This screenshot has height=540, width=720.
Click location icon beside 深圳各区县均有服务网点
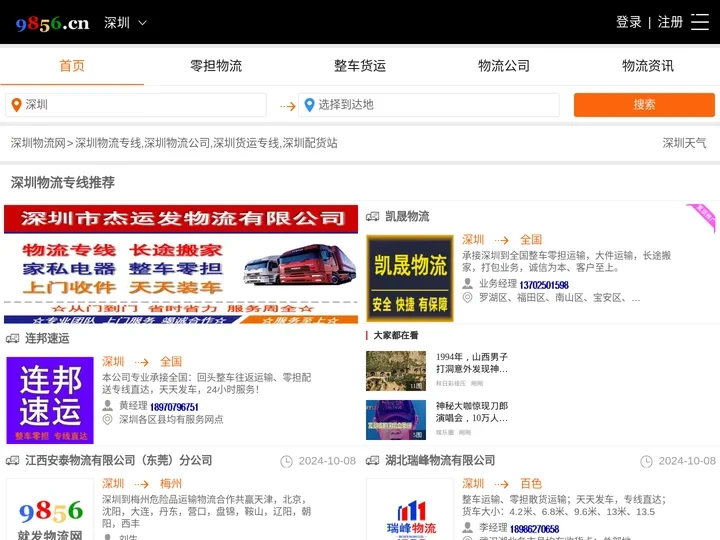click(107, 420)
